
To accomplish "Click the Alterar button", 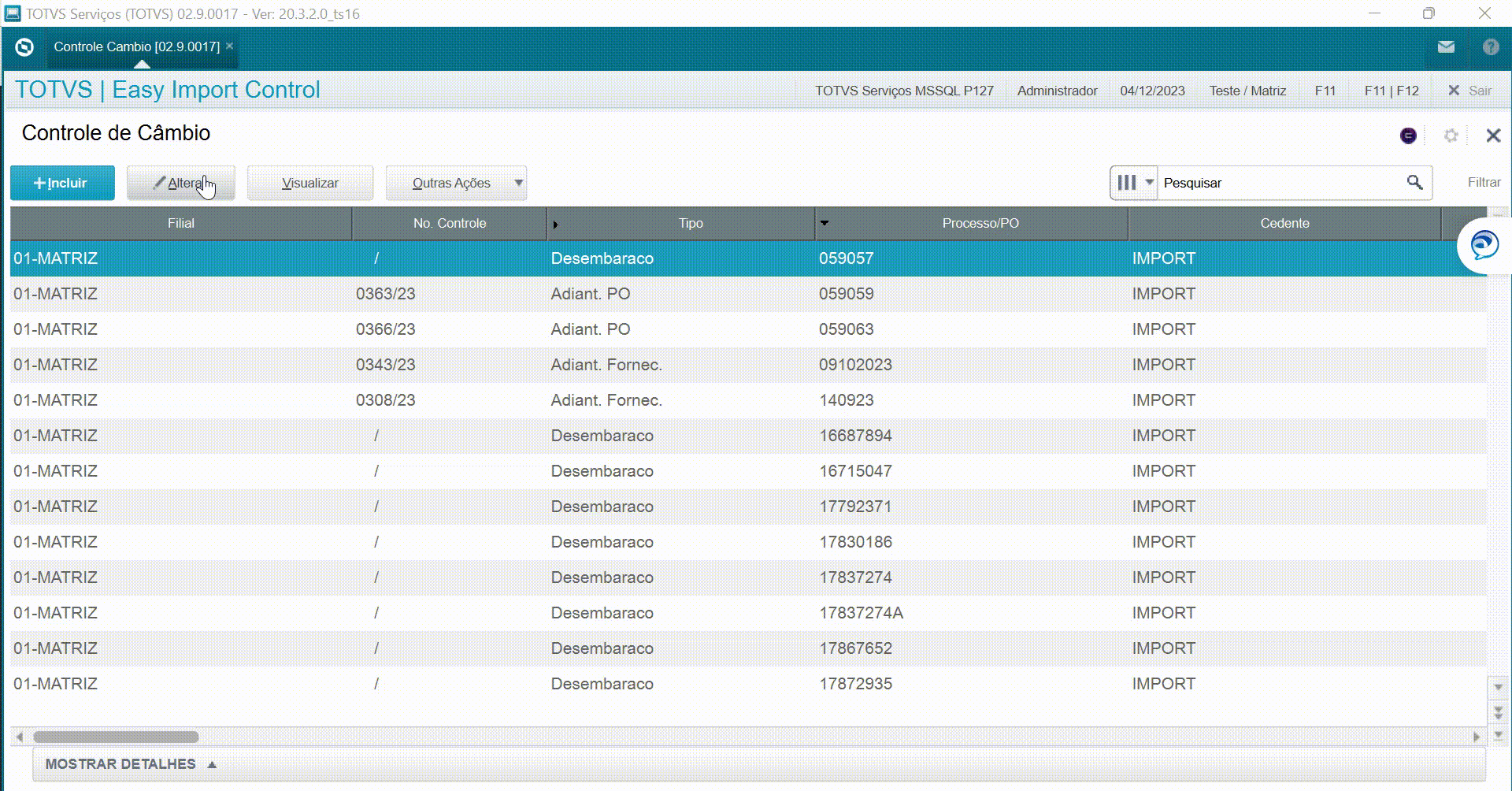I will coord(181,183).
